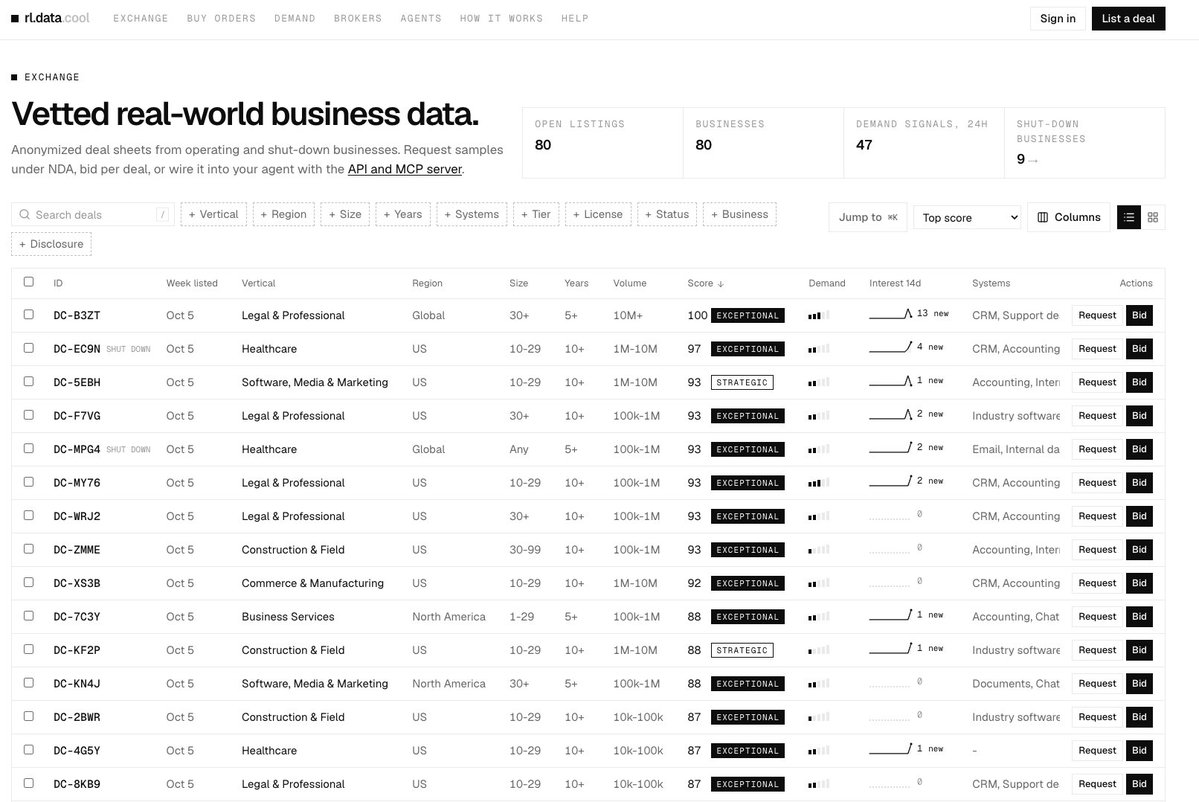Click Bid for DC-MPG4
1199x802 pixels.
coord(1139,449)
